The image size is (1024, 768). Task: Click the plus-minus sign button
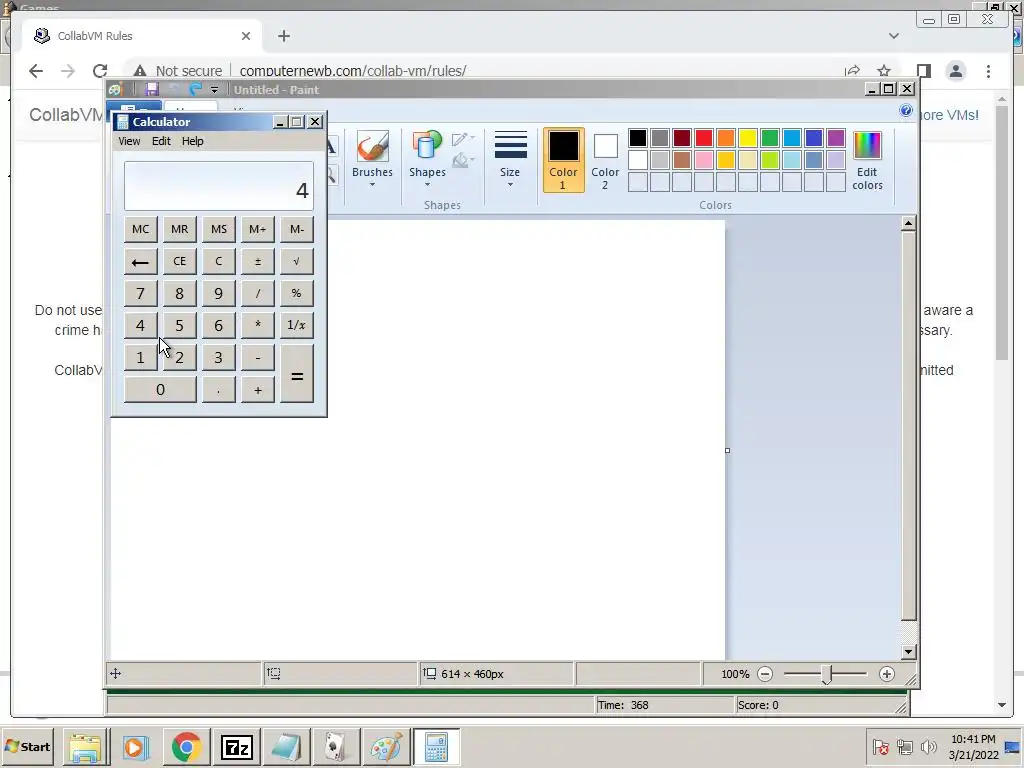[258, 261]
